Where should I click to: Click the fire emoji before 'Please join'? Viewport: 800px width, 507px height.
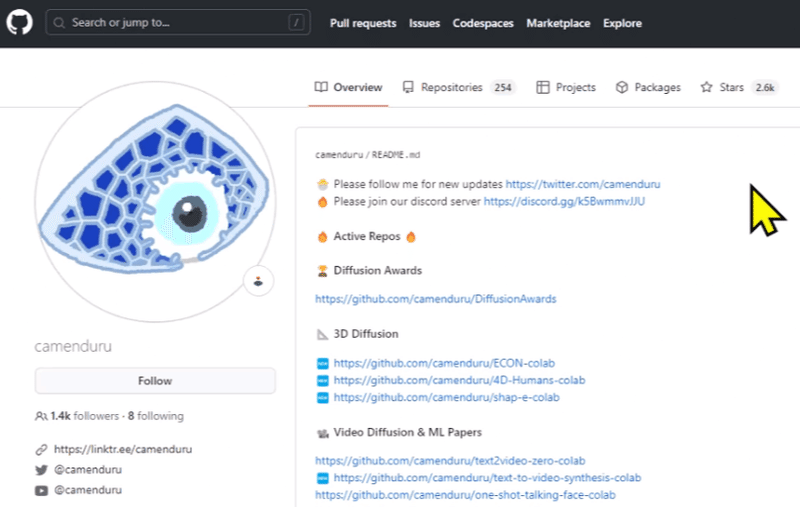point(322,202)
